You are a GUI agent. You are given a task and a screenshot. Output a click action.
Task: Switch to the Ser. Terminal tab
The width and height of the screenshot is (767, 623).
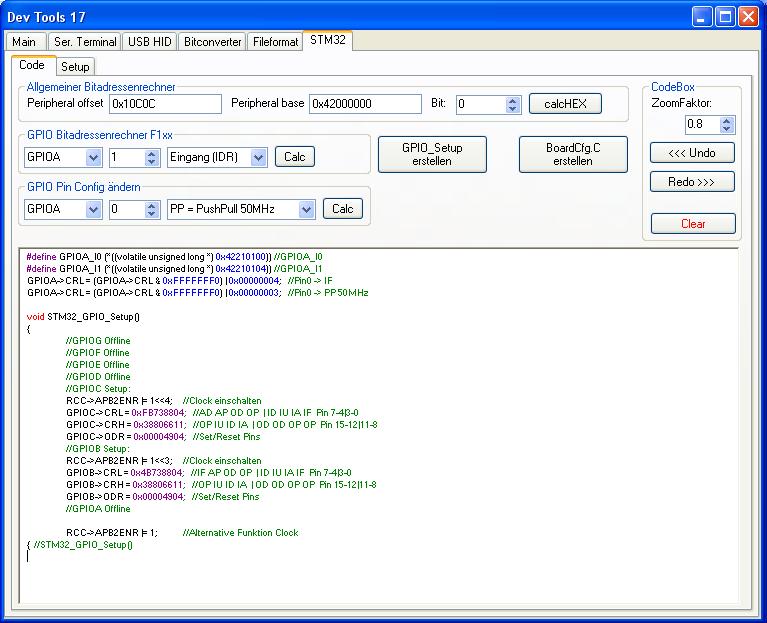pyautogui.click(x=84, y=42)
